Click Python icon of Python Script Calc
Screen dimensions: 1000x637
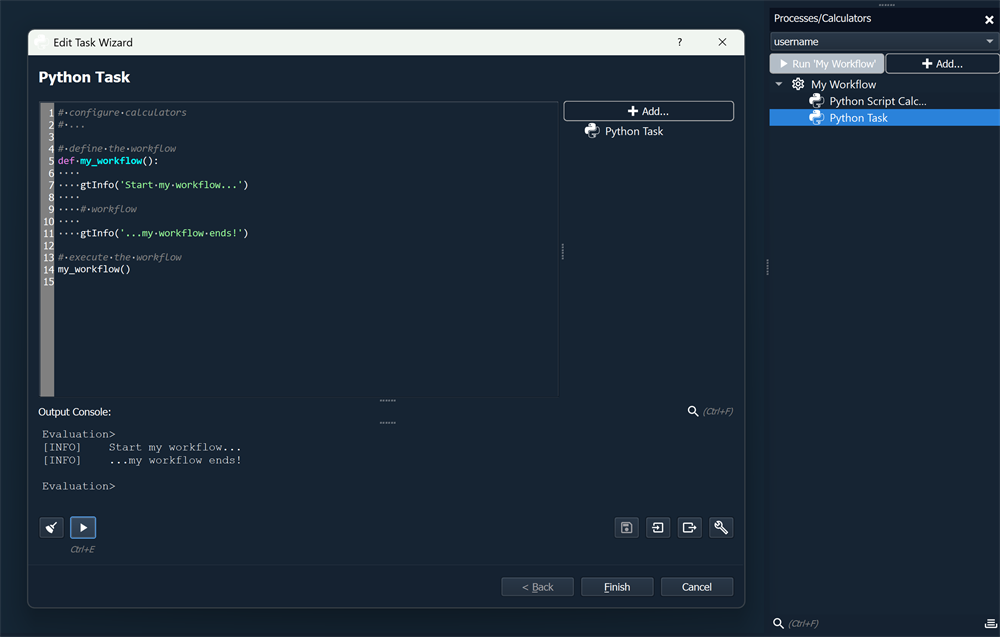[x=816, y=101]
